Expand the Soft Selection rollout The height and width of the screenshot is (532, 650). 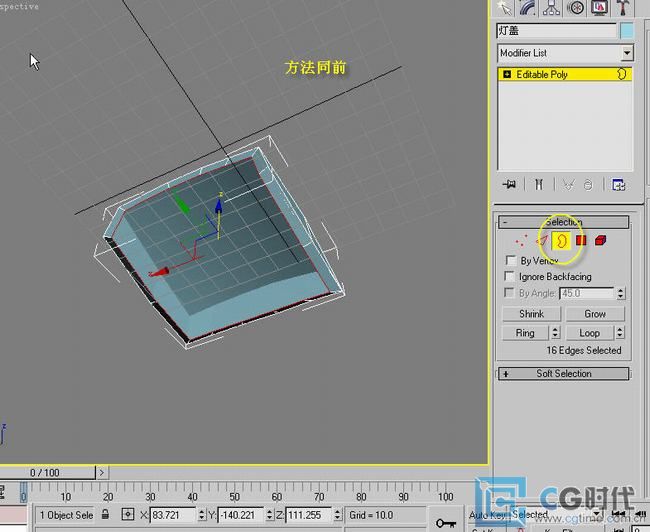point(564,374)
